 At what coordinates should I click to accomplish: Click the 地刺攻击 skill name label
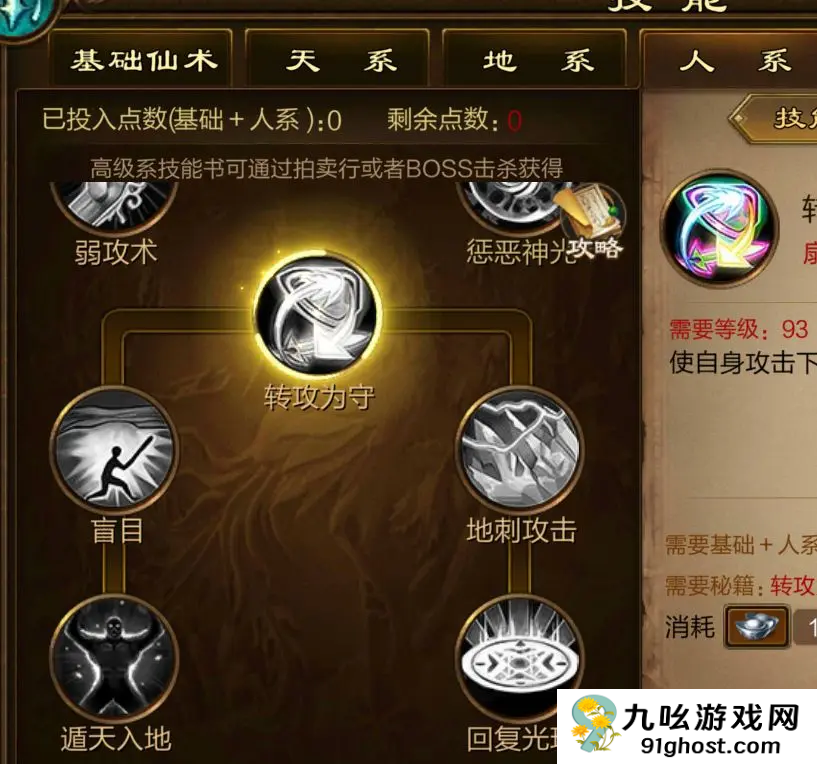pos(521,531)
